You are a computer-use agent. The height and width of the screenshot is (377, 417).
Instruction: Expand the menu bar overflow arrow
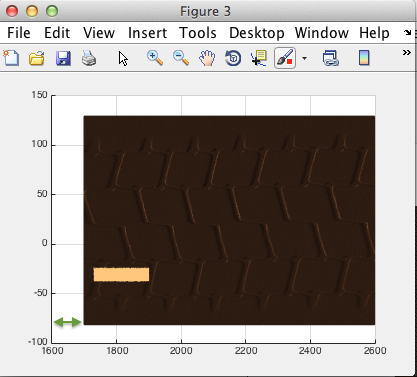(408, 33)
